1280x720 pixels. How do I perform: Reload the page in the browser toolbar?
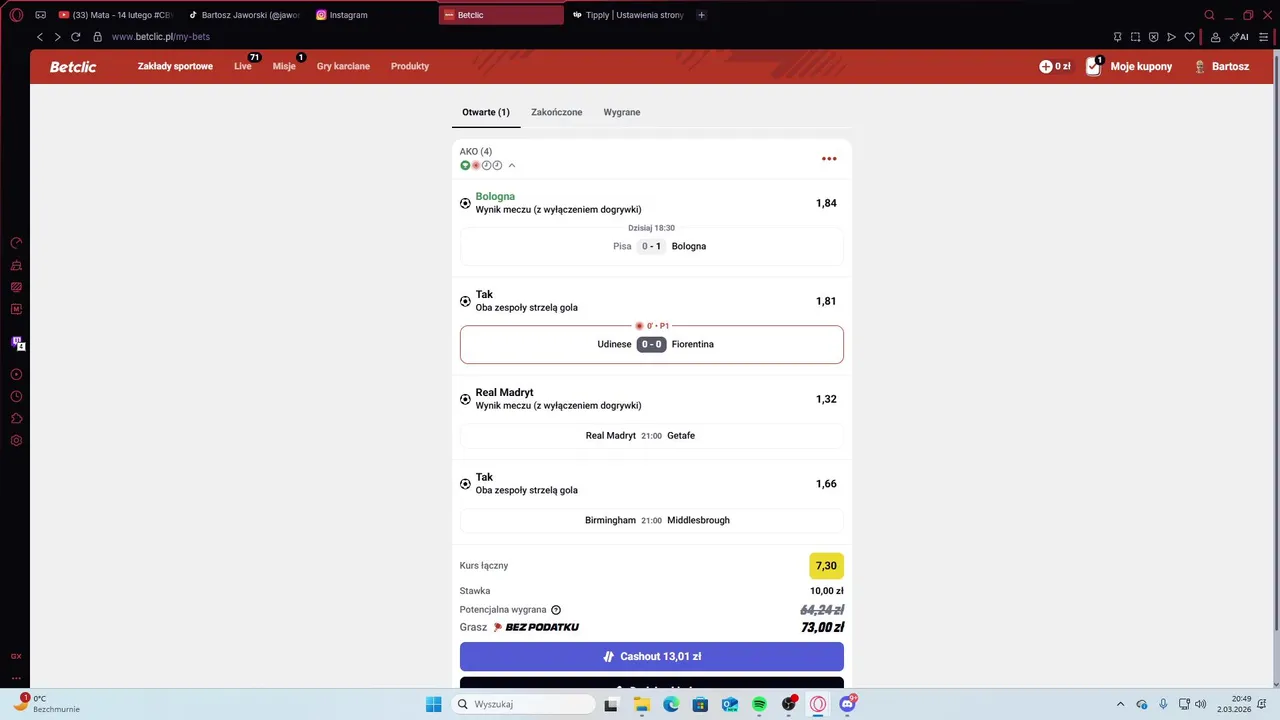click(75, 37)
